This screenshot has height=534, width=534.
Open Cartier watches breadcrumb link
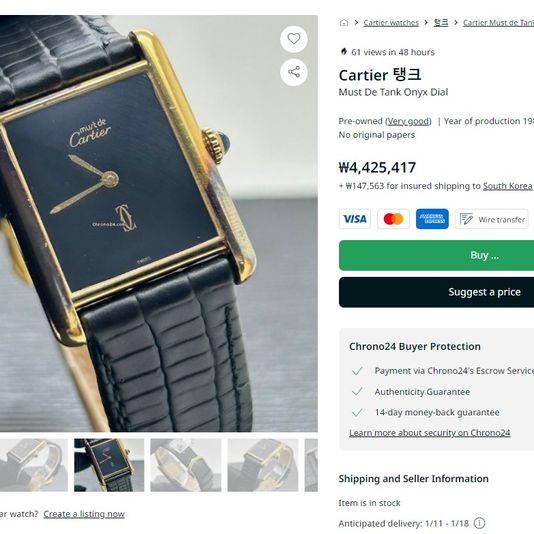[391, 23]
